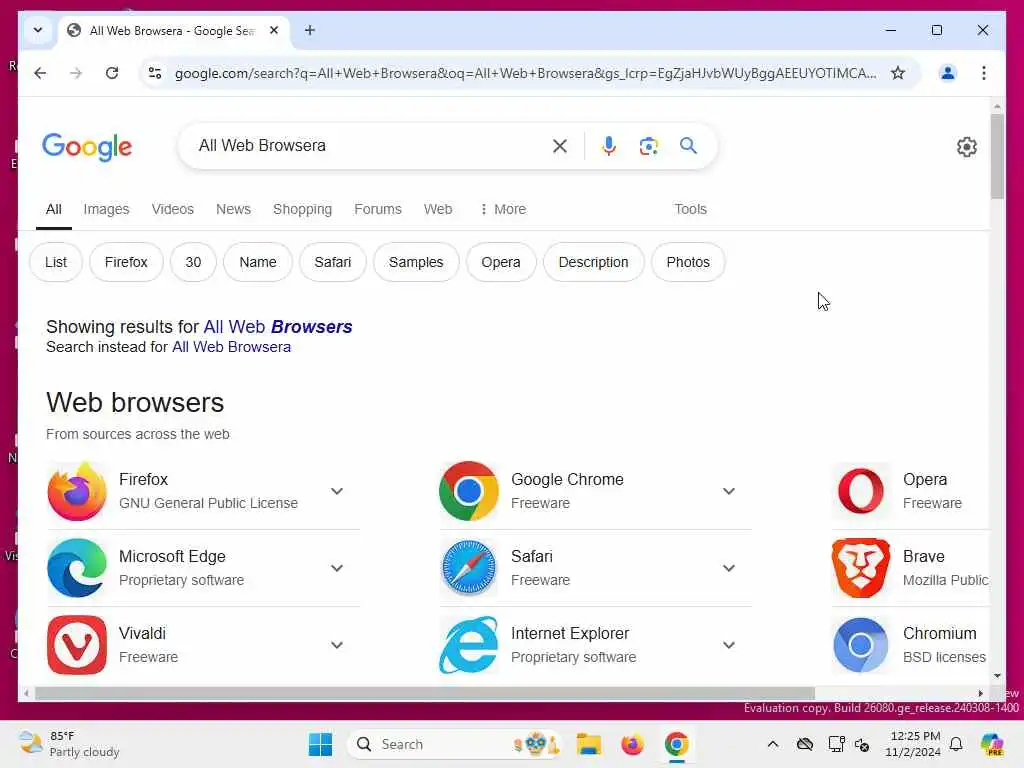
Task: Apply the Opera filter chip
Action: coord(501,262)
